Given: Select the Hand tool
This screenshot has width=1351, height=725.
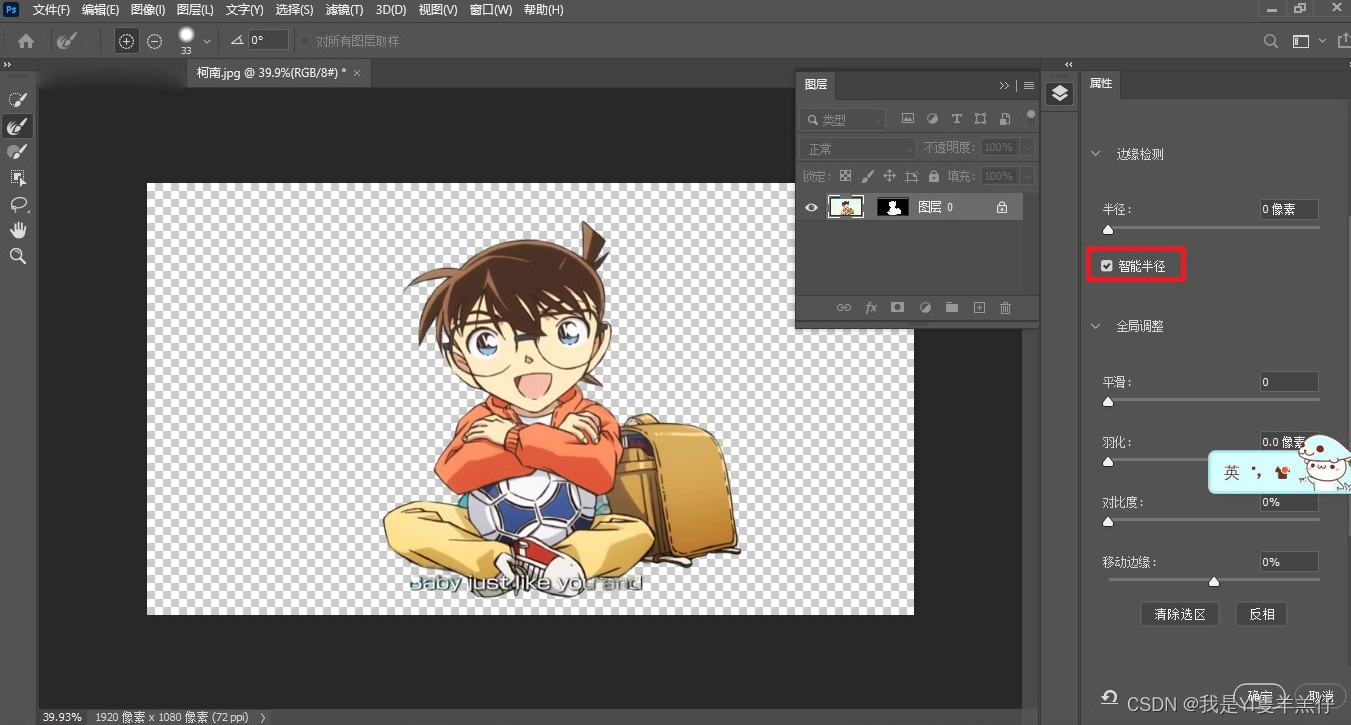Looking at the screenshot, I should tap(18, 230).
